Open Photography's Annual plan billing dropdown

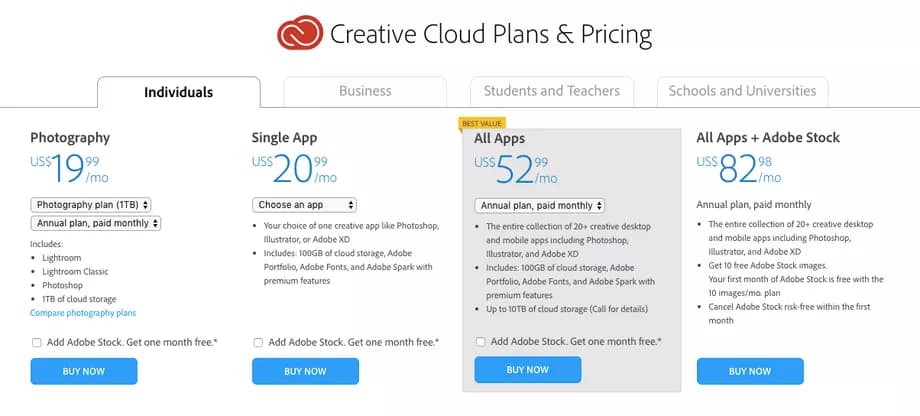pos(96,224)
